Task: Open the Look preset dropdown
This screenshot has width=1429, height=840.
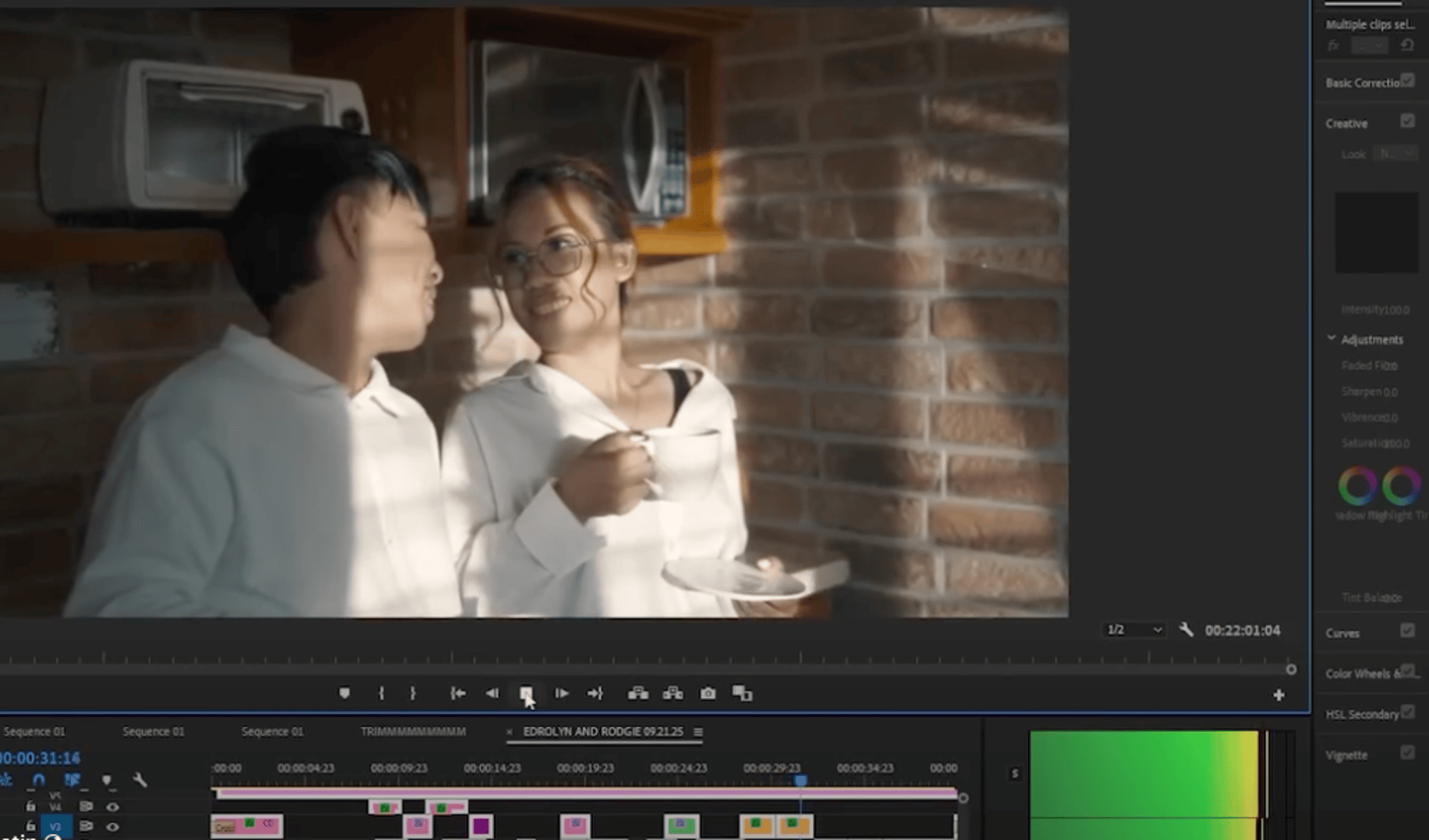Action: tap(1396, 154)
